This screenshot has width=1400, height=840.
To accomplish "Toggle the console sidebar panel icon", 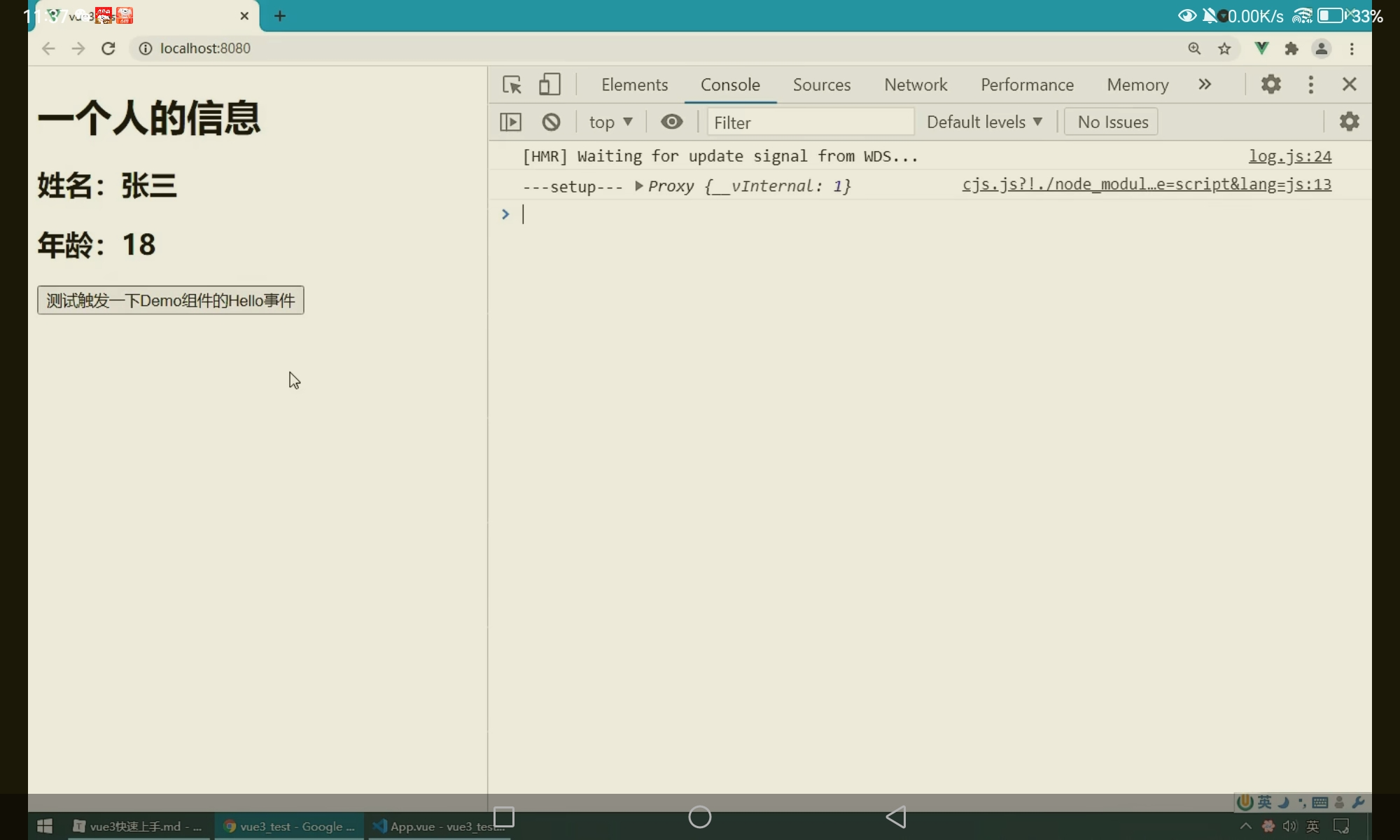I will pos(511,122).
